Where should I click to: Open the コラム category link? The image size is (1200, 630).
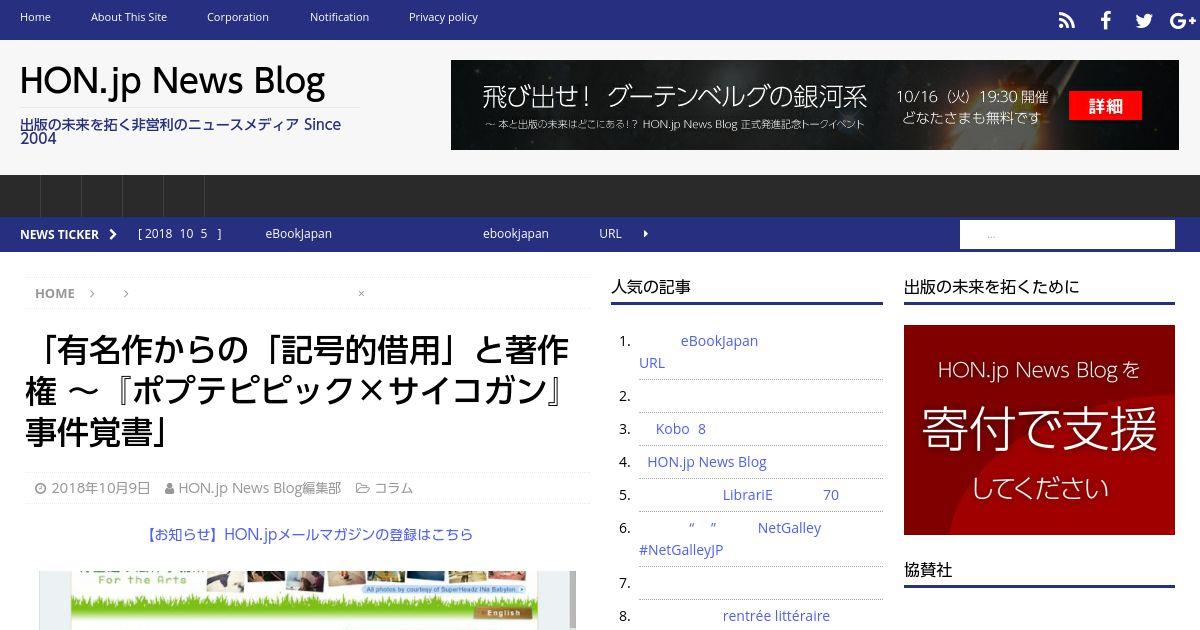(x=393, y=488)
